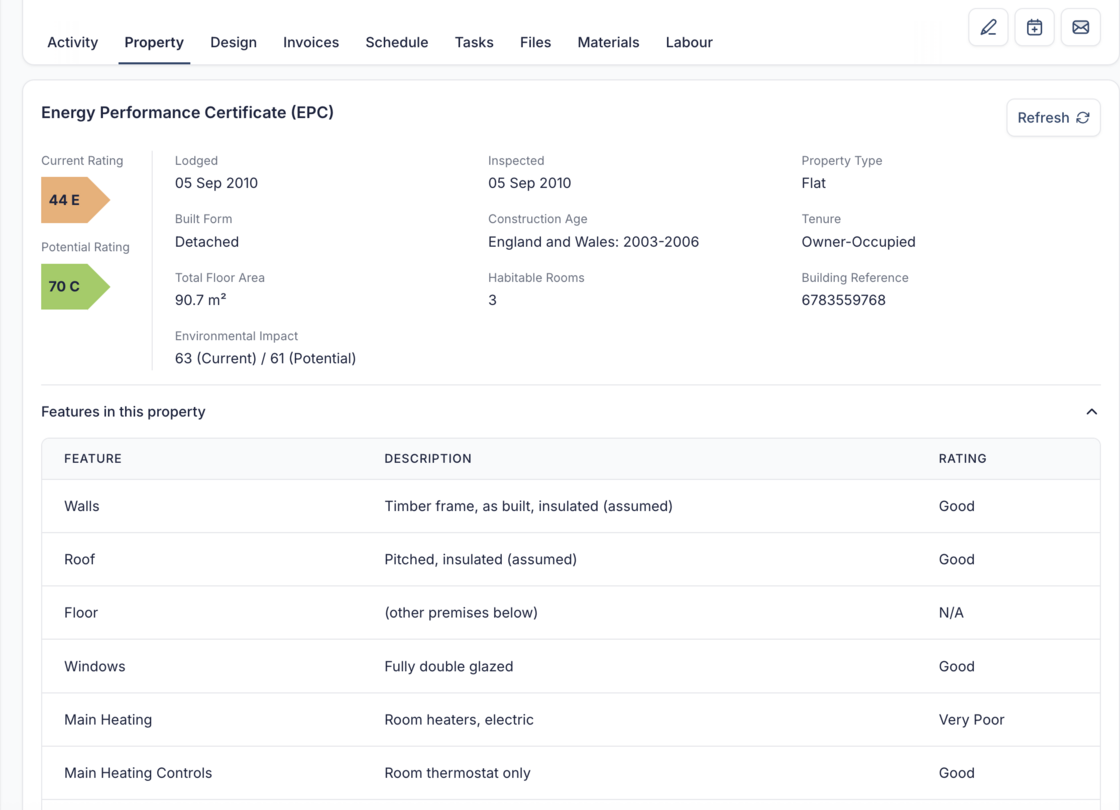Click the pencil edit icon

coord(988,28)
